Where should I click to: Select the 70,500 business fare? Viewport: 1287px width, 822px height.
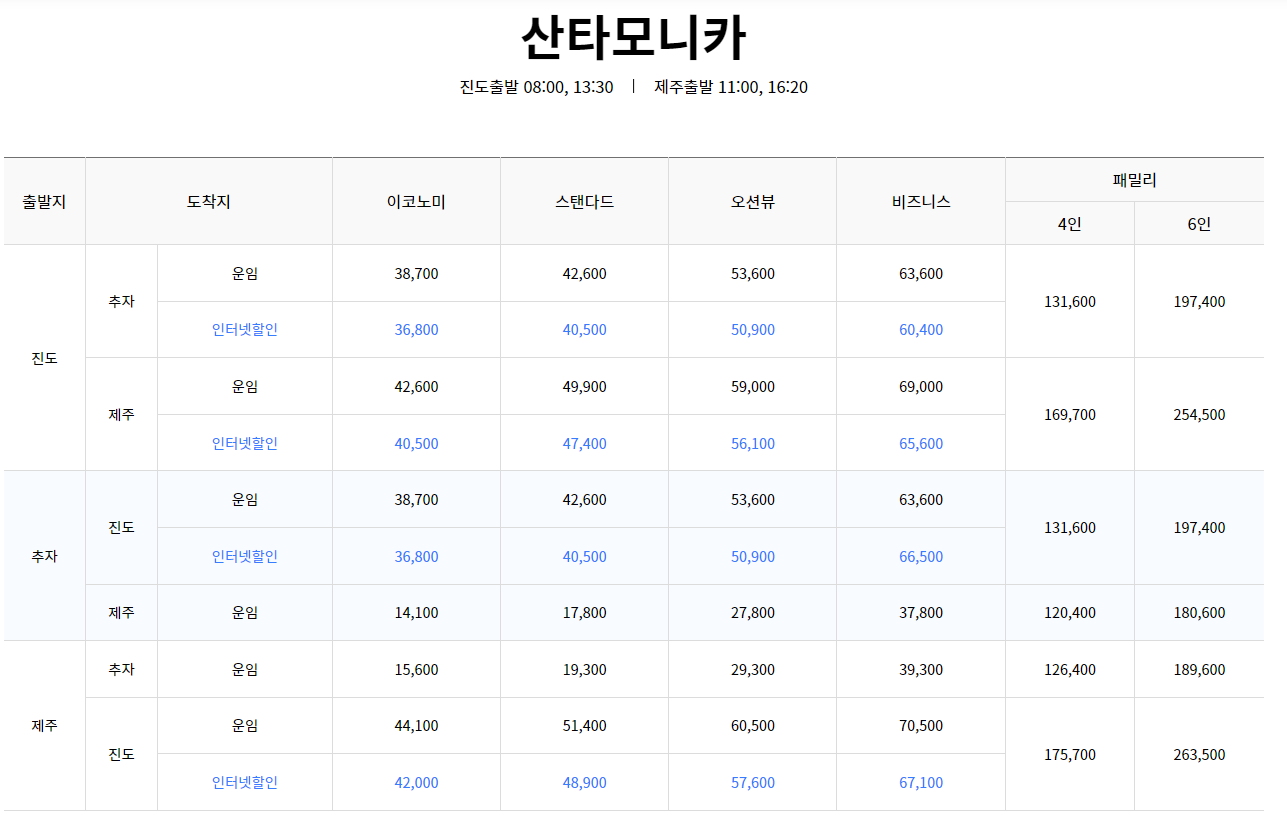click(x=921, y=726)
